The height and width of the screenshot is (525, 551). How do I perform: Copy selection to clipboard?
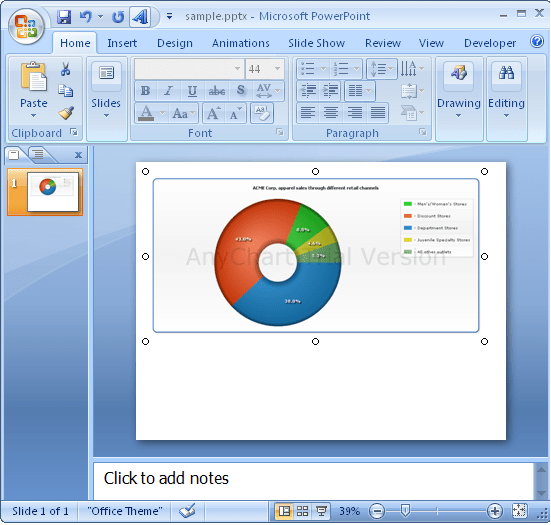[65, 91]
